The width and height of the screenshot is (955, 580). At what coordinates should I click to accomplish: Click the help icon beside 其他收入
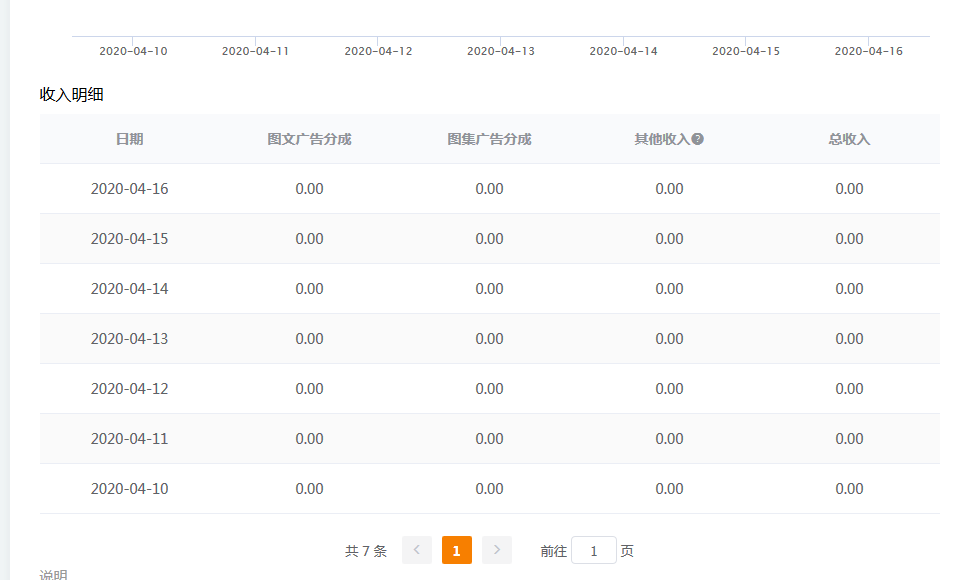pyautogui.click(x=698, y=139)
